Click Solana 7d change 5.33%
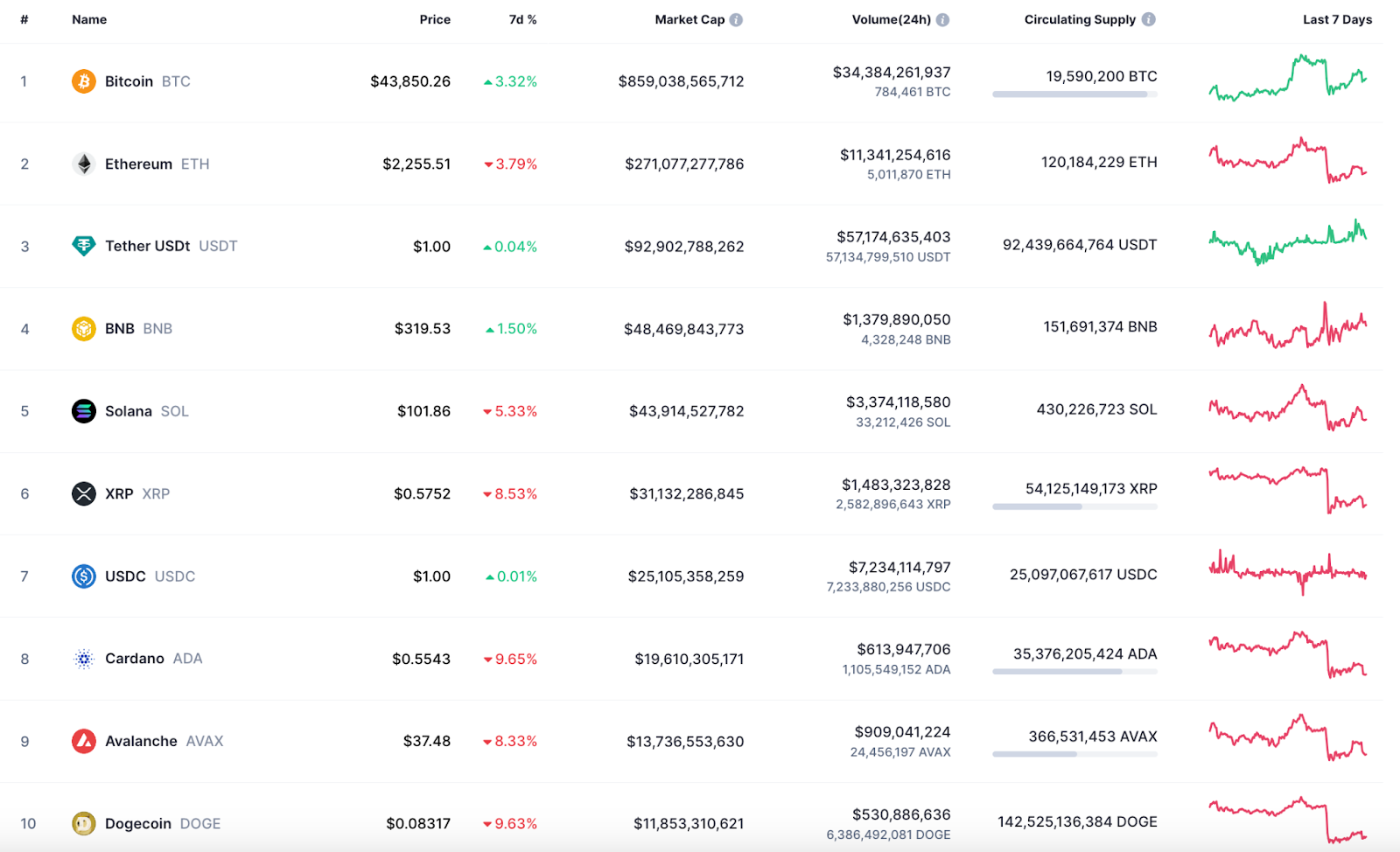This screenshot has width=1400, height=852. click(x=510, y=411)
